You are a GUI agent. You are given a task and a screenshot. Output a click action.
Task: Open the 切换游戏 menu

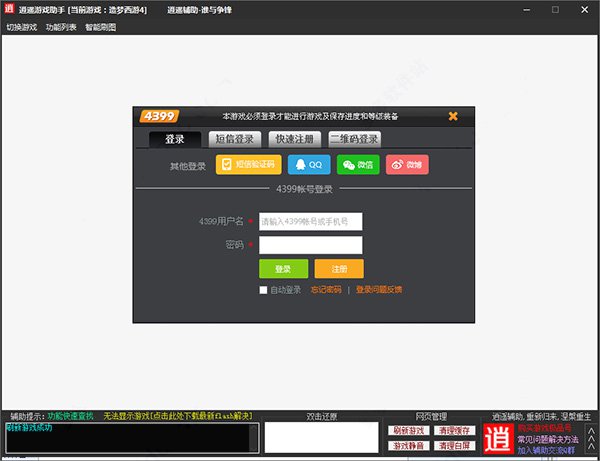[x=21, y=27]
